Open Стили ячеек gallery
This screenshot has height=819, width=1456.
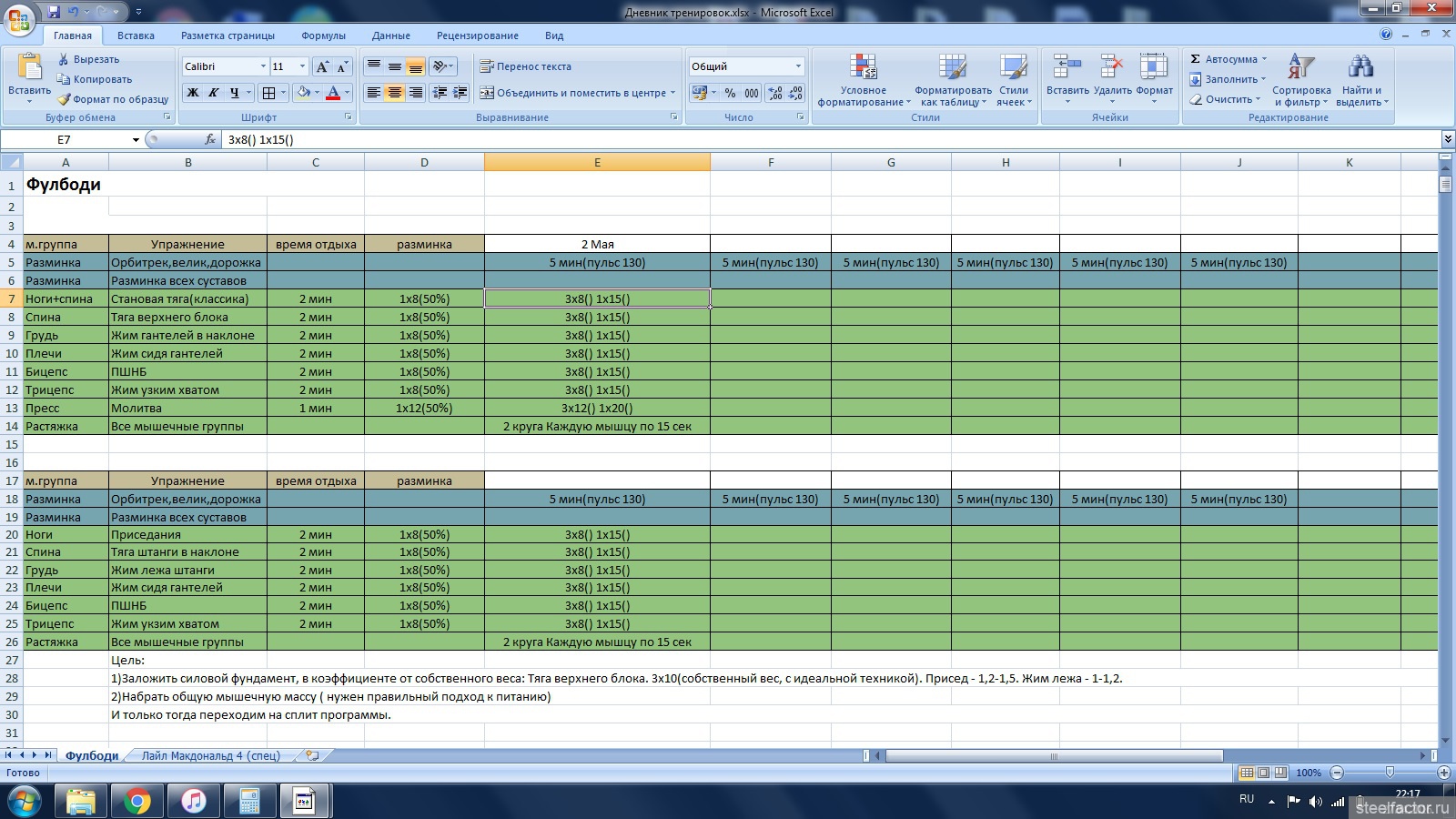[x=1014, y=80]
